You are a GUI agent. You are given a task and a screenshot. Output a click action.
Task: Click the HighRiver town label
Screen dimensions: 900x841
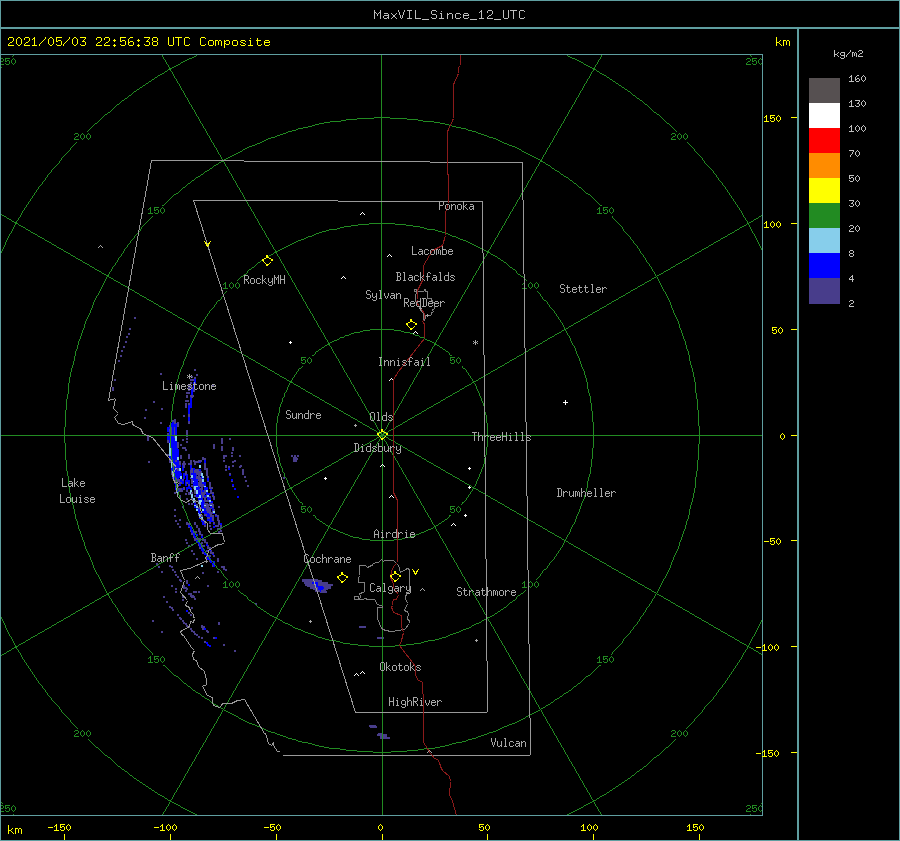415,702
